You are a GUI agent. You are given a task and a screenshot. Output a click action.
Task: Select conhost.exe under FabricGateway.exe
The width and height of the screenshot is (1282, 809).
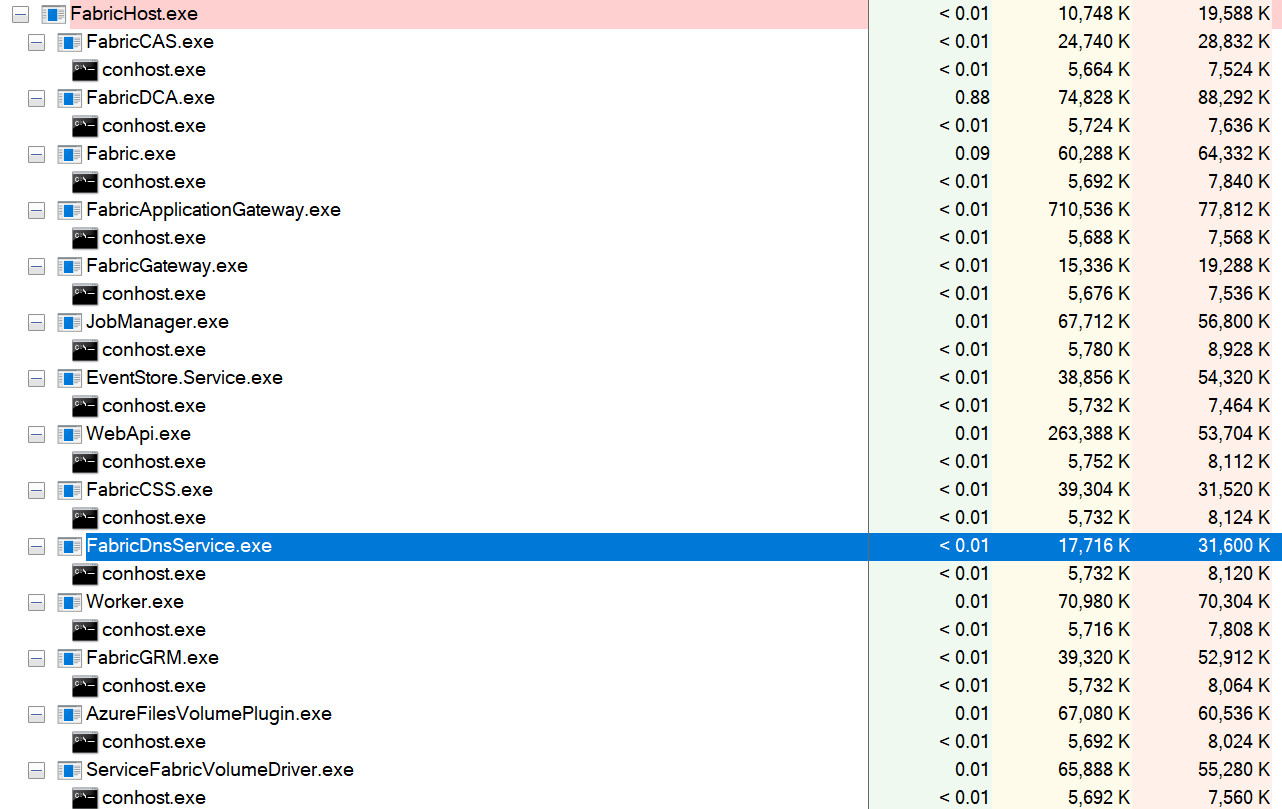pos(154,294)
